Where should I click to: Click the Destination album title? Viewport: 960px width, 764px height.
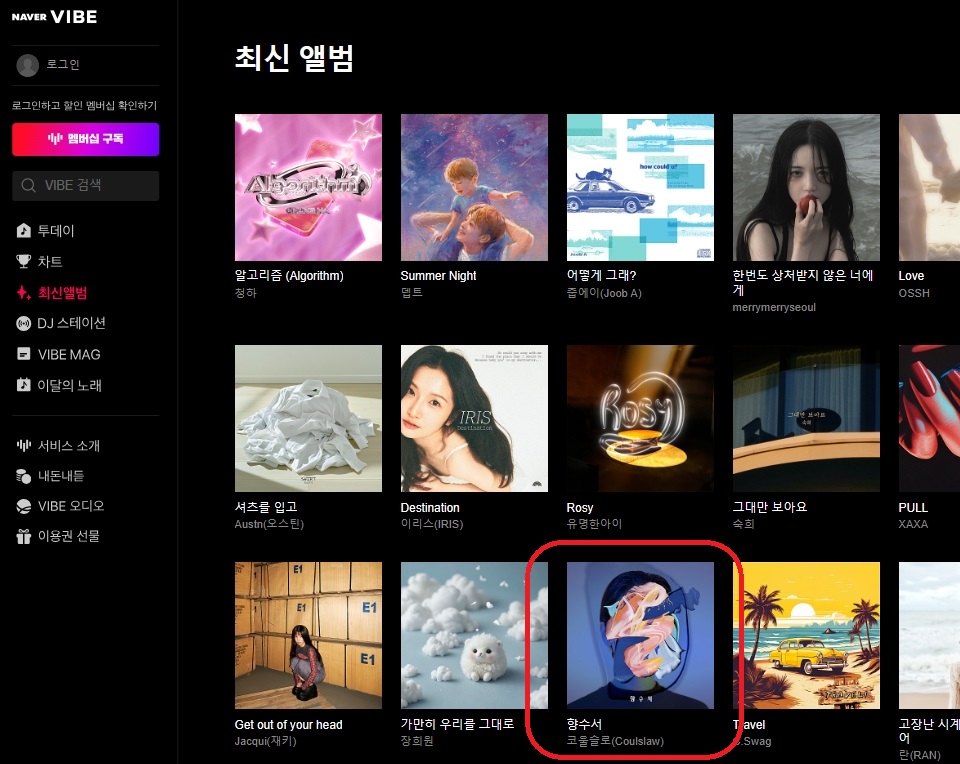coord(430,507)
